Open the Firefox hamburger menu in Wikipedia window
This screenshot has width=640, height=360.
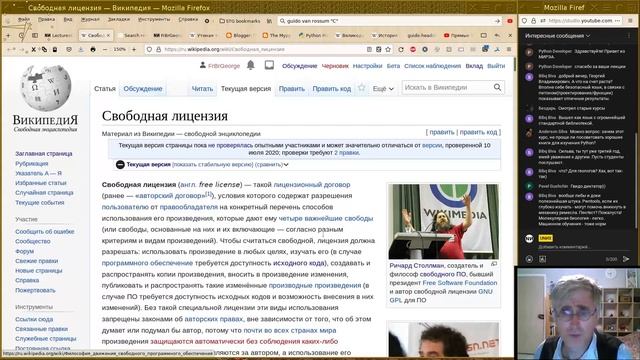(x=509, y=49)
